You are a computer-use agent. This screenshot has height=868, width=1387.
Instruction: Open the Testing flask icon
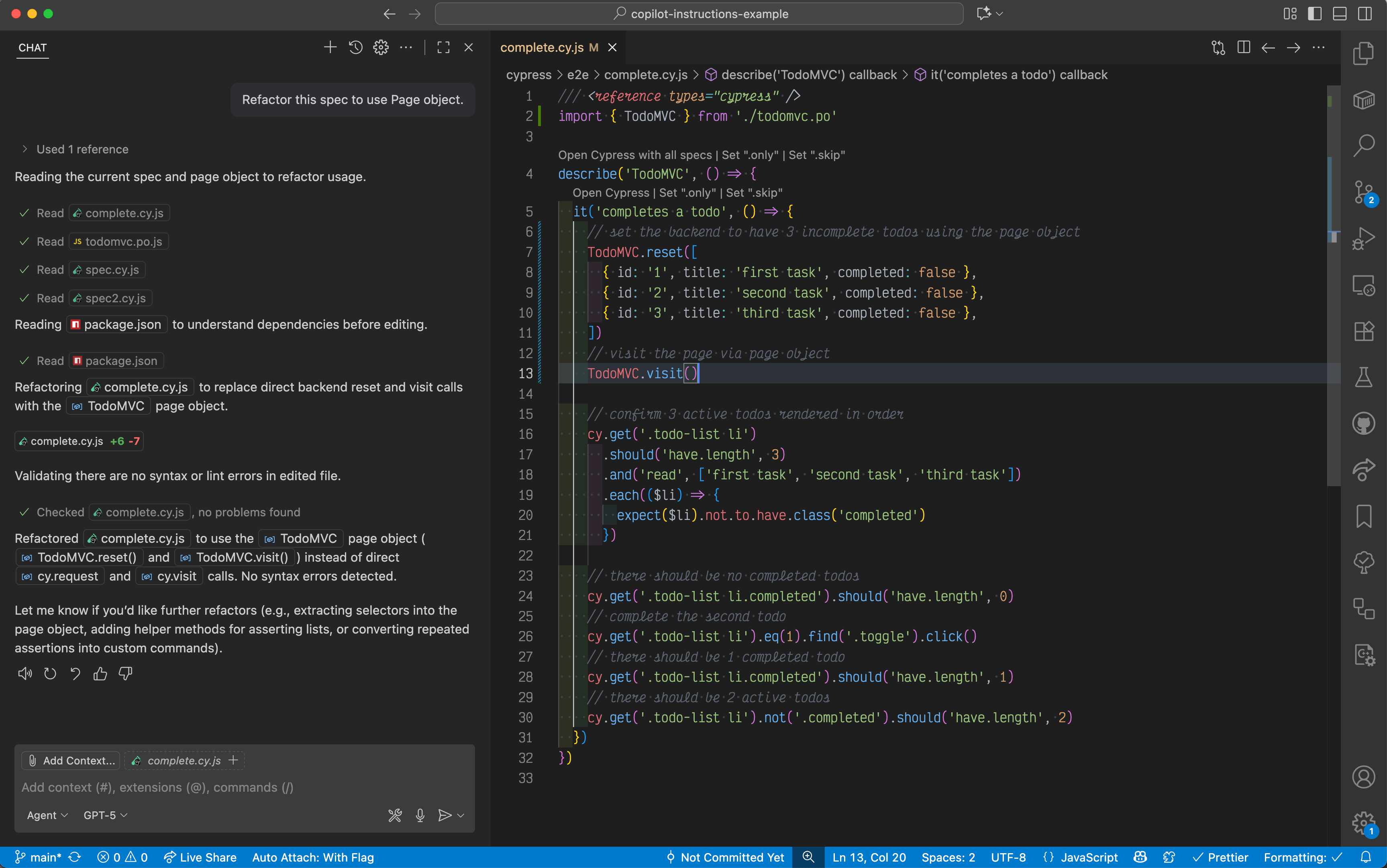click(x=1363, y=377)
